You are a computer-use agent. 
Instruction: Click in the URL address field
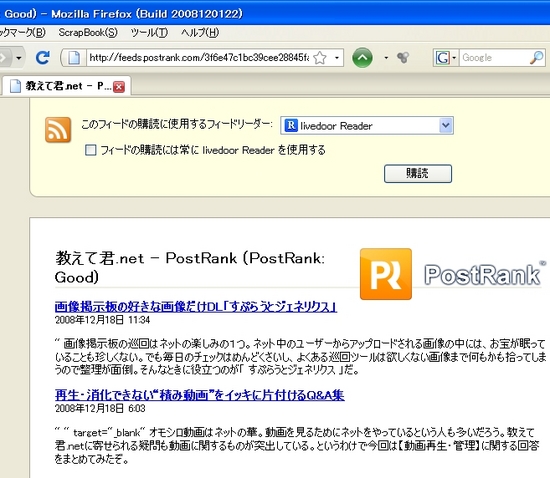(x=199, y=58)
